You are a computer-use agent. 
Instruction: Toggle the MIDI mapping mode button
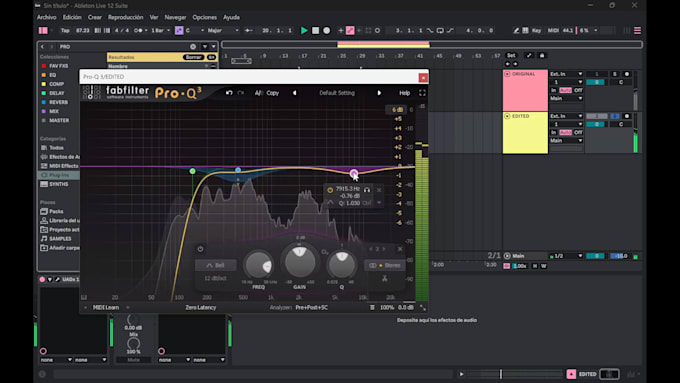coord(553,30)
